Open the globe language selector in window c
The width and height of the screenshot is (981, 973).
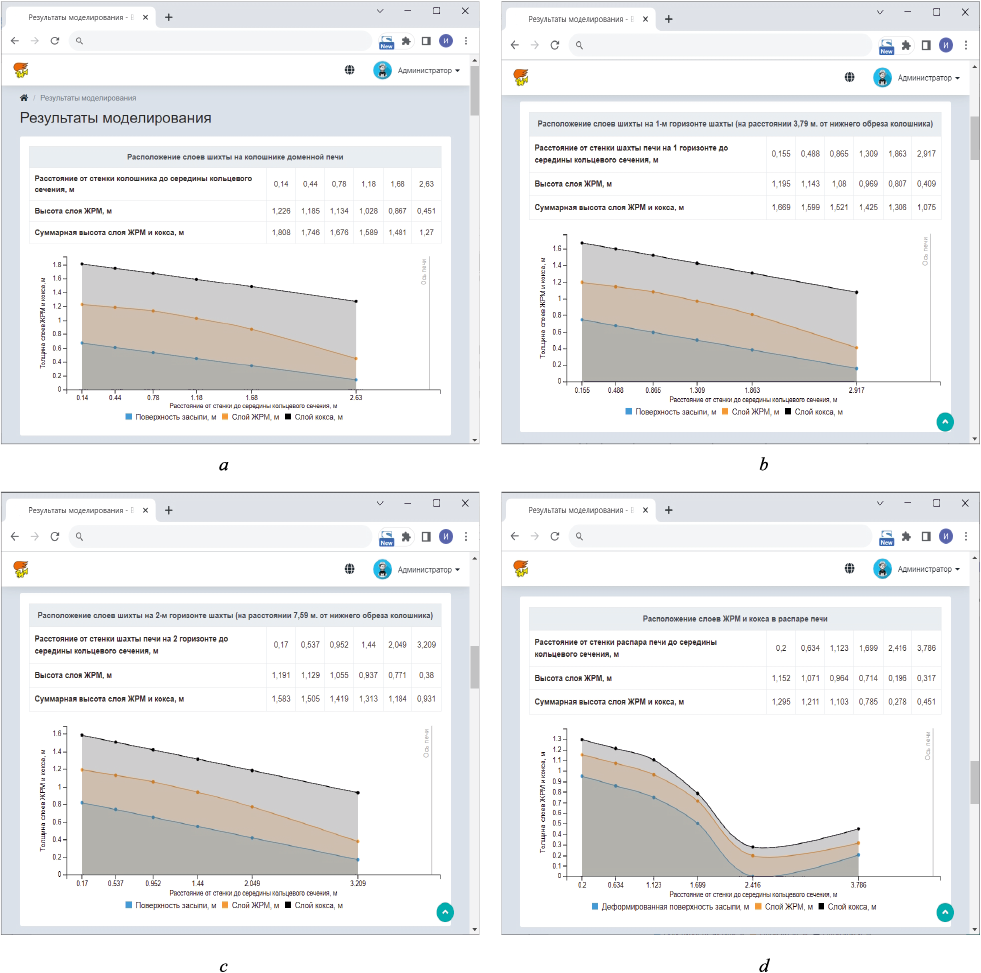350,569
